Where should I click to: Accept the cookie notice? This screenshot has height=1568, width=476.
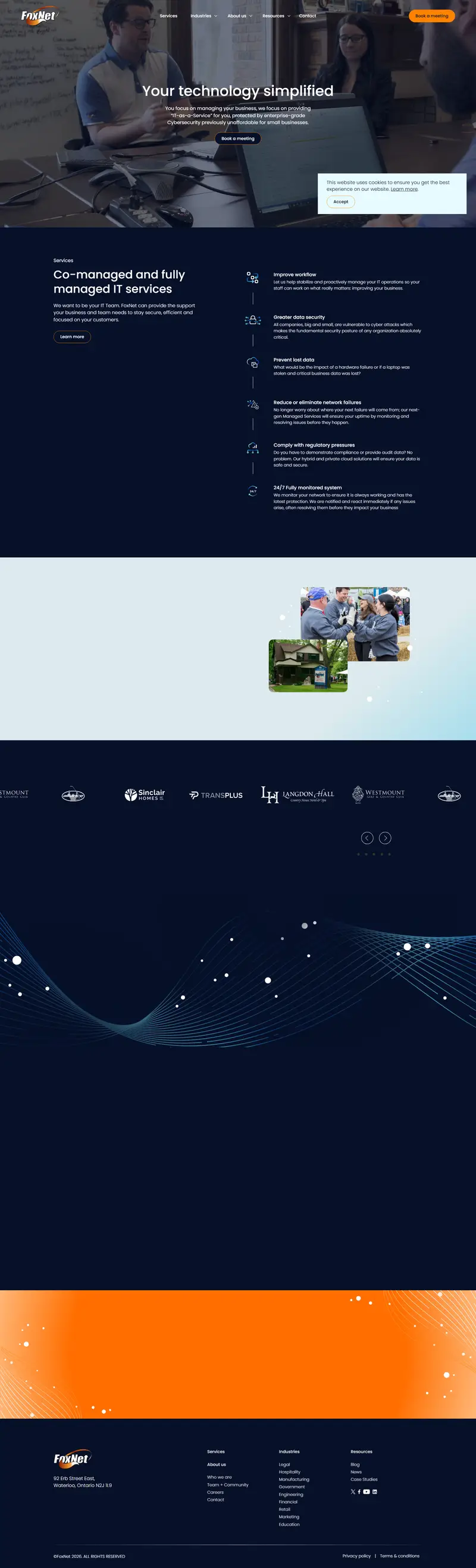pos(341,202)
